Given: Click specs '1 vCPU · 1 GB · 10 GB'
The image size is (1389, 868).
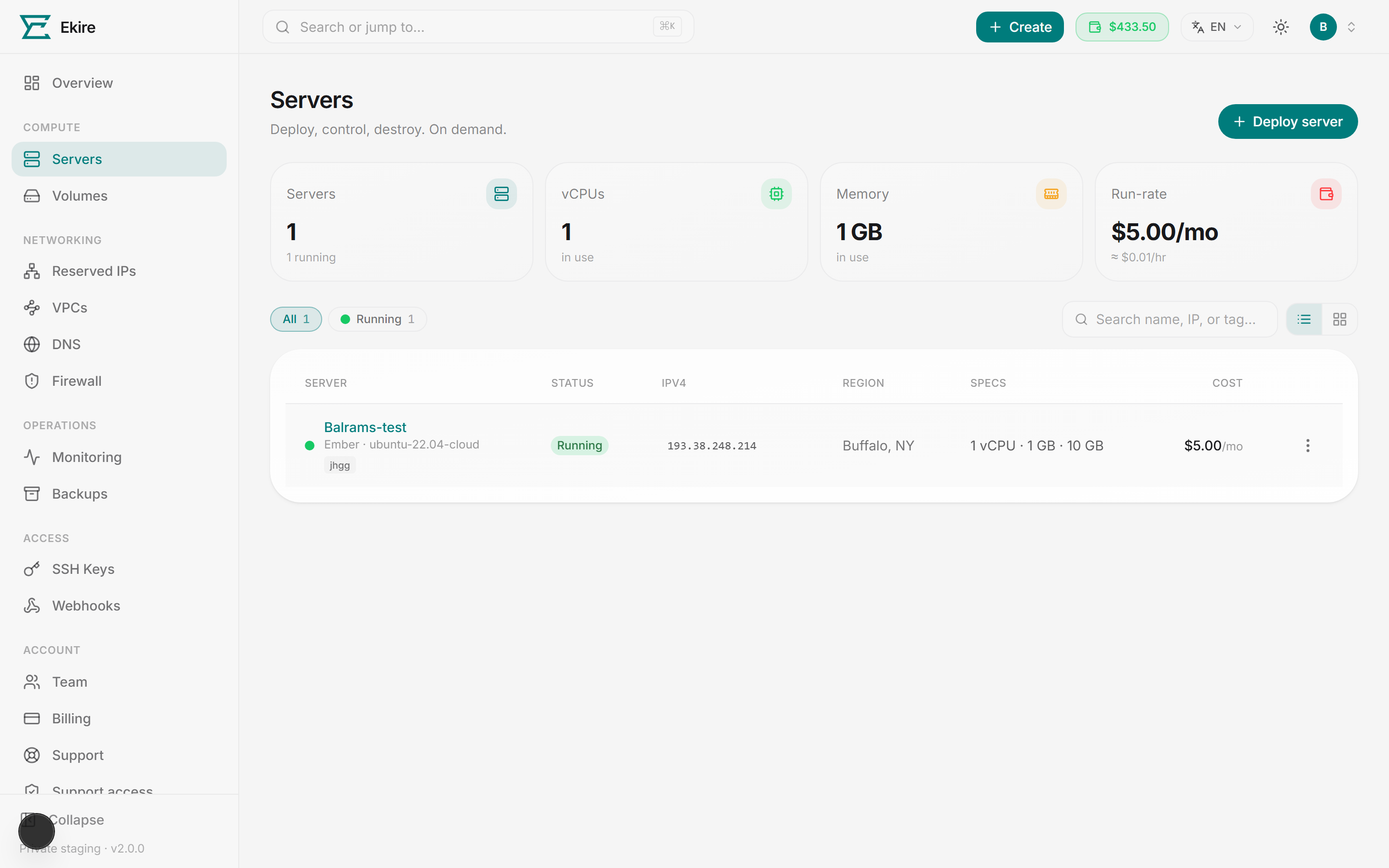Looking at the screenshot, I should point(1036,446).
